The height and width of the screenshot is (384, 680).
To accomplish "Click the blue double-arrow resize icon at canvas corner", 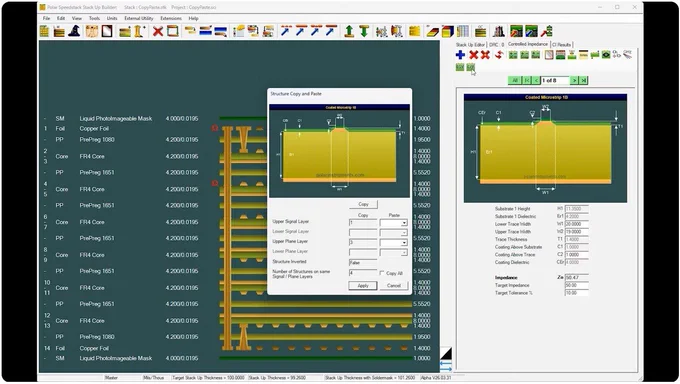I will pos(446,366).
